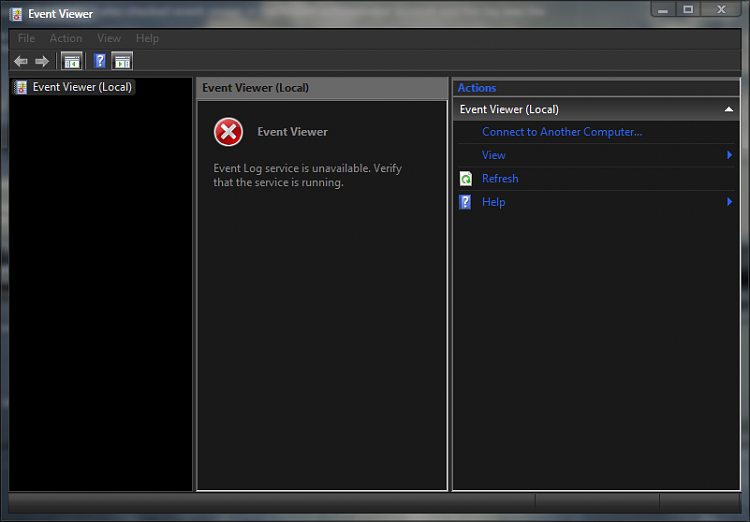The image size is (750, 522).
Task: Toggle the console tree pane toolbar icon
Action: [72, 61]
